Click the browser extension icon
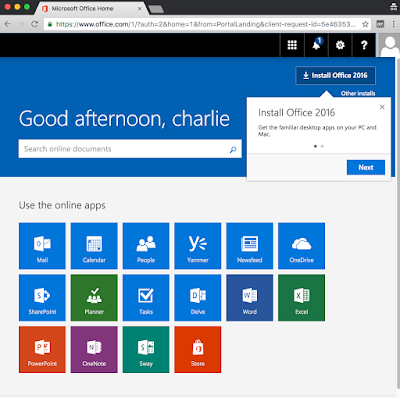Screen dimensions: 400x398 pos(380,24)
